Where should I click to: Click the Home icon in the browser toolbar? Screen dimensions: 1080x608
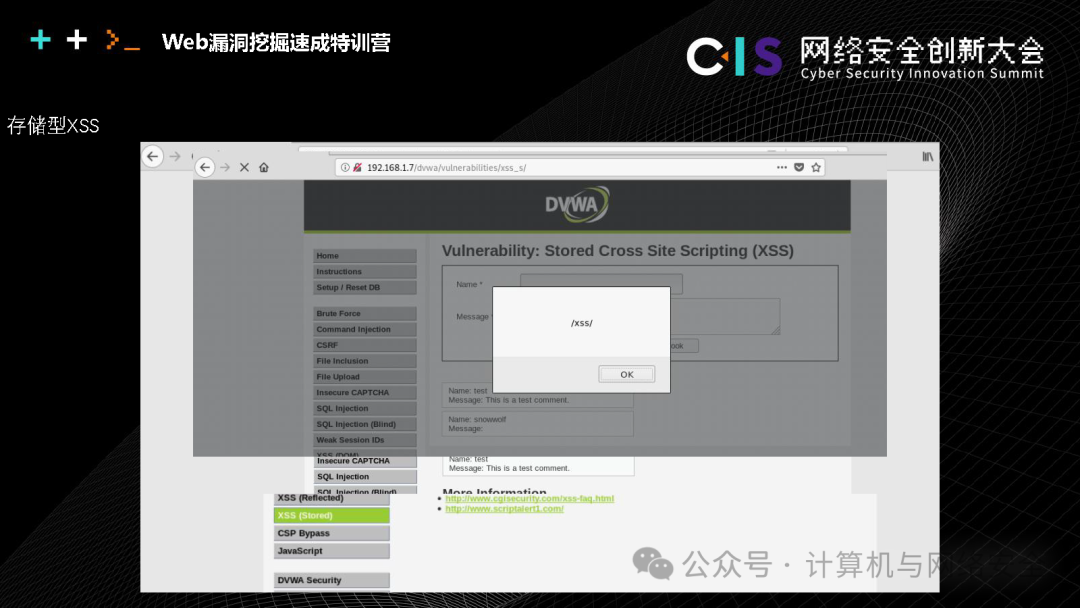pos(264,167)
